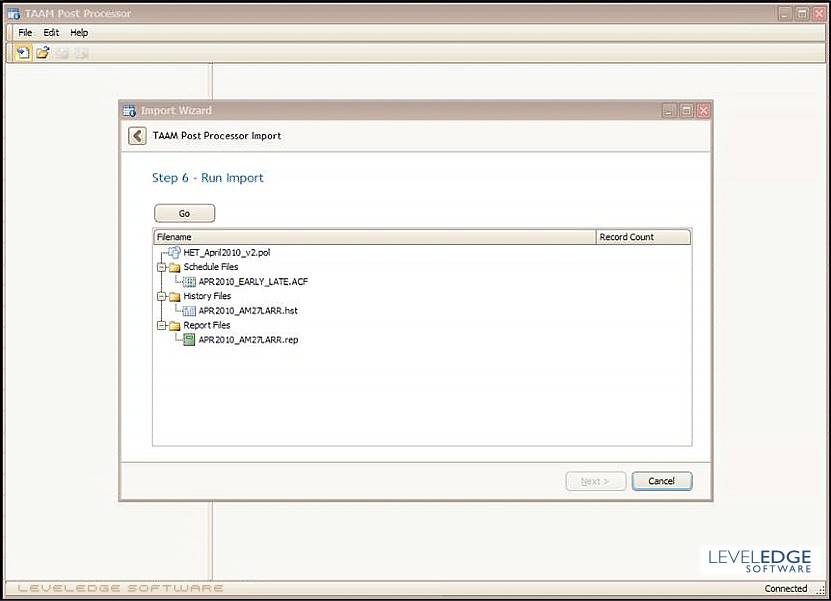The height and width of the screenshot is (601, 831).
Task: Click the Go button to run import
Action: tap(184, 213)
